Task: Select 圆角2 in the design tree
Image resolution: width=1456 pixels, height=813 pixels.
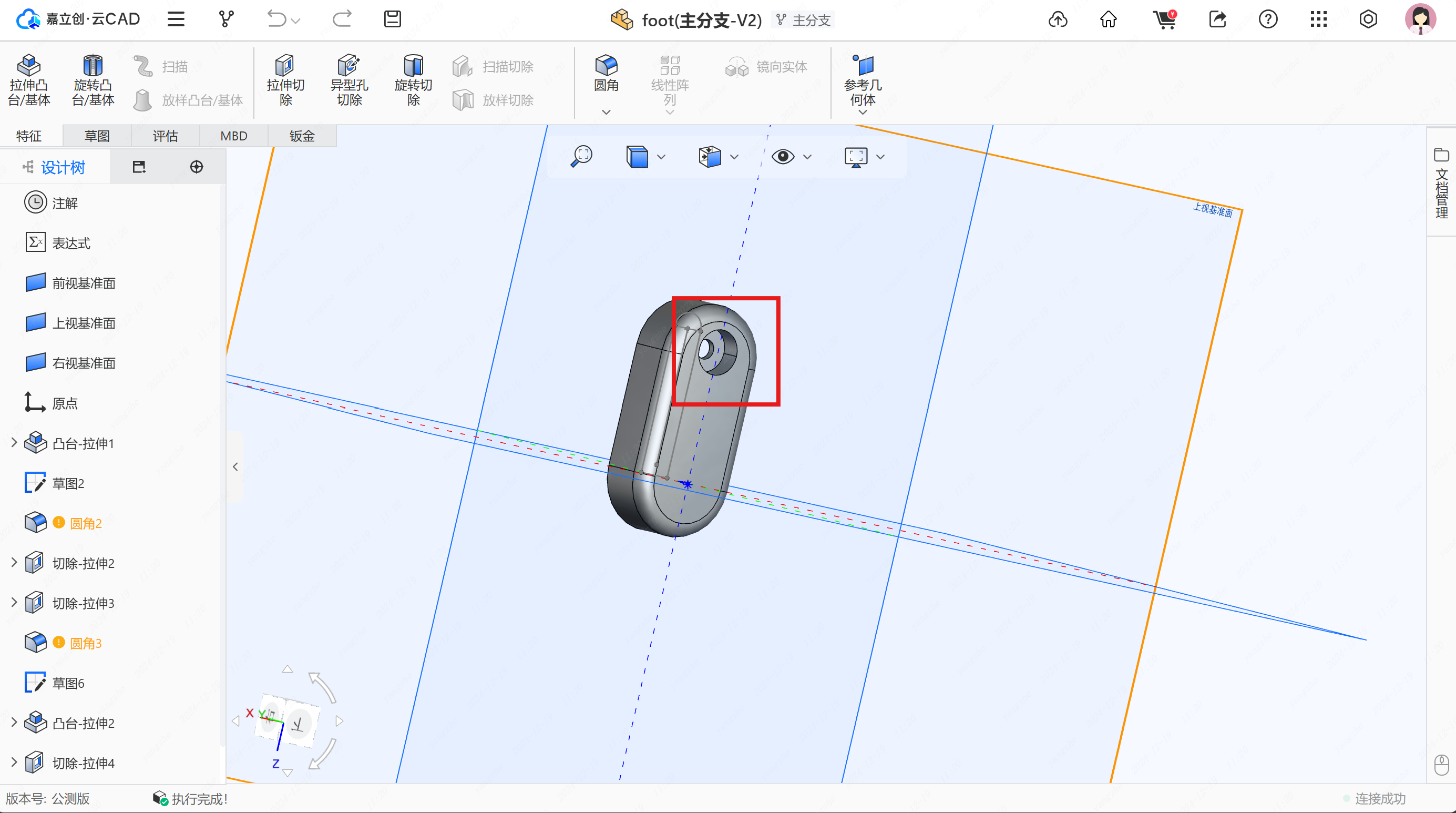Action: point(85,524)
